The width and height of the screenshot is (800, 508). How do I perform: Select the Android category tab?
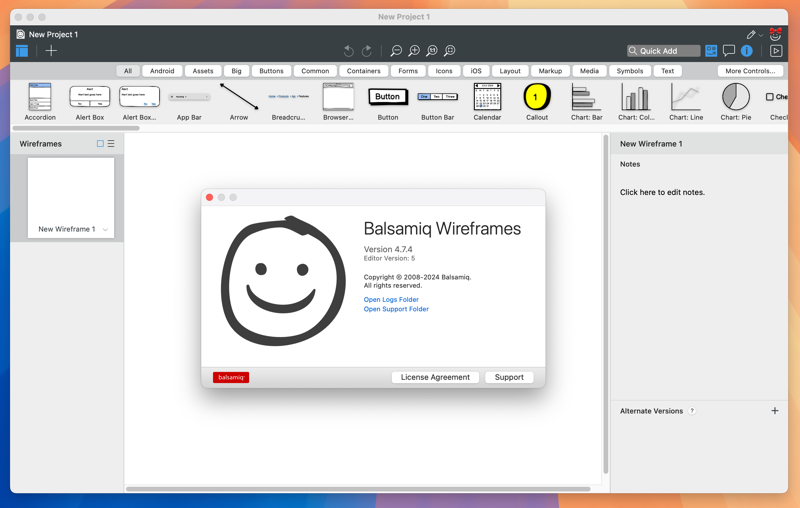pos(162,71)
